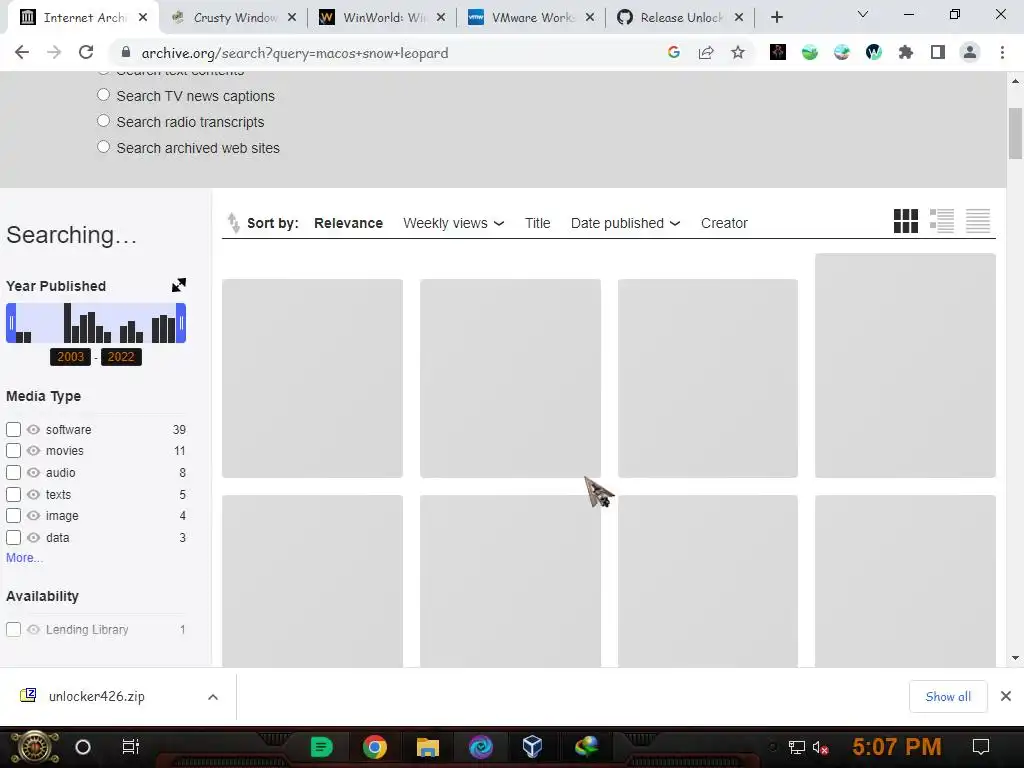Click the 2003 start year field
This screenshot has height=768, width=1024.
pyautogui.click(x=71, y=357)
